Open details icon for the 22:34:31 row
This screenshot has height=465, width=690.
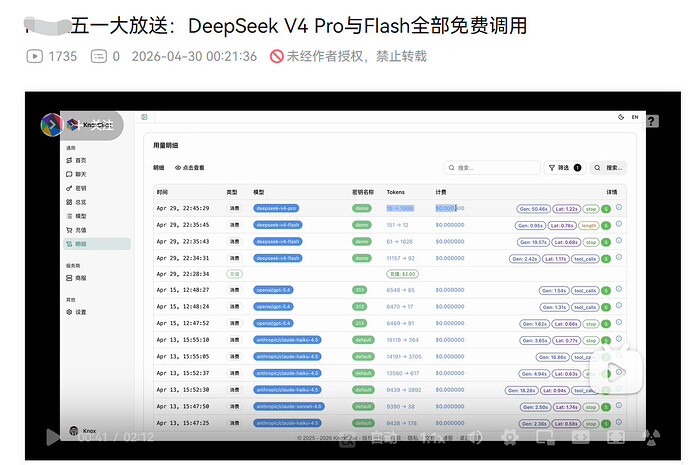619,257
